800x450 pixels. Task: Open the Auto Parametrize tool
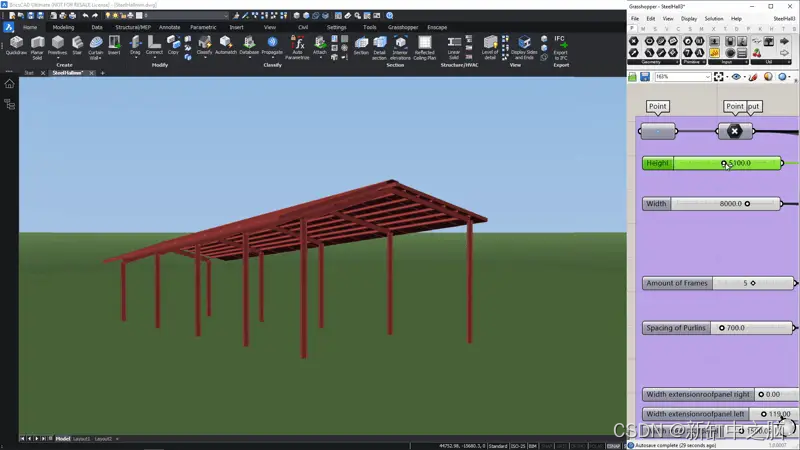(x=297, y=47)
